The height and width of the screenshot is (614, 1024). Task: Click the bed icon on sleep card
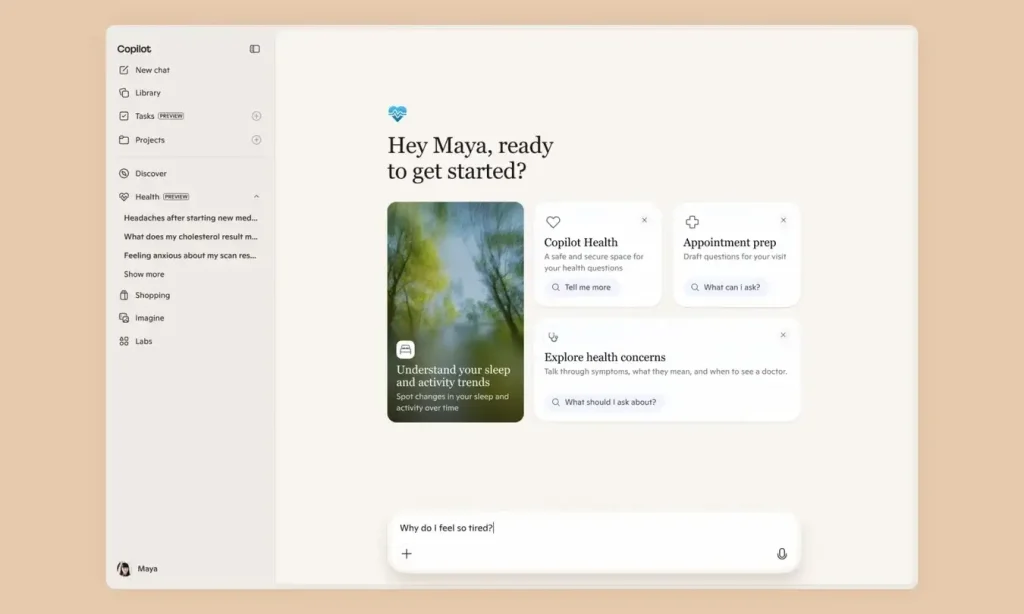click(405, 349)
